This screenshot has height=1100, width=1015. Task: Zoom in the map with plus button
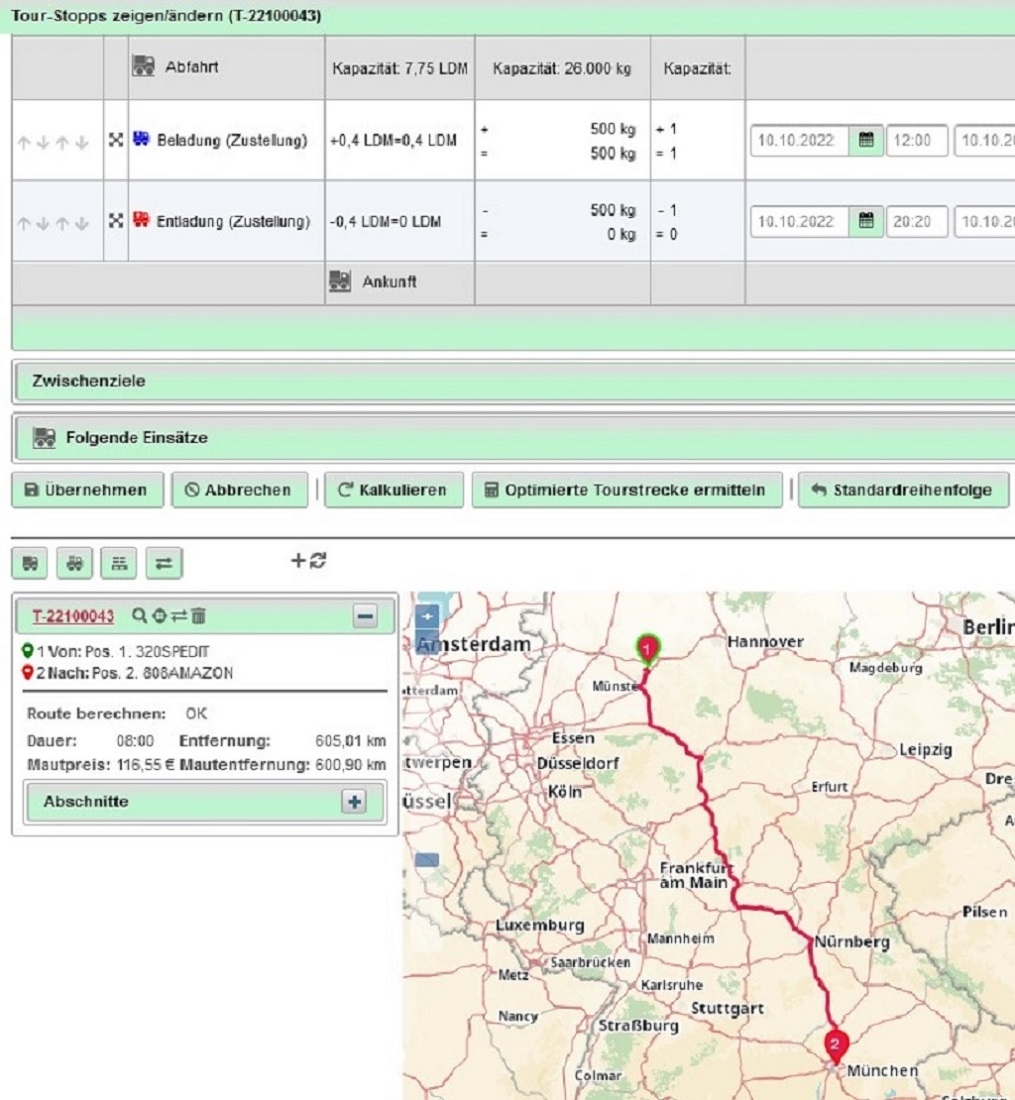(x=427, y=617)
